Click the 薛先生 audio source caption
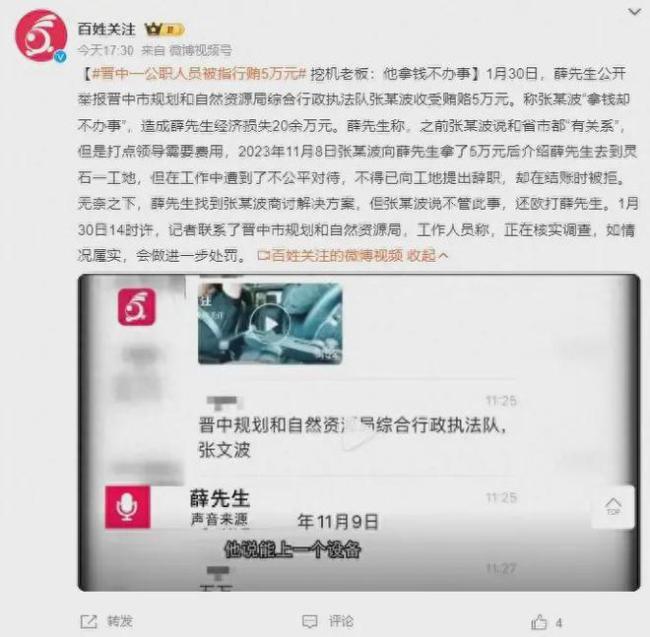The image size is (650, 637). coord(220,499)
